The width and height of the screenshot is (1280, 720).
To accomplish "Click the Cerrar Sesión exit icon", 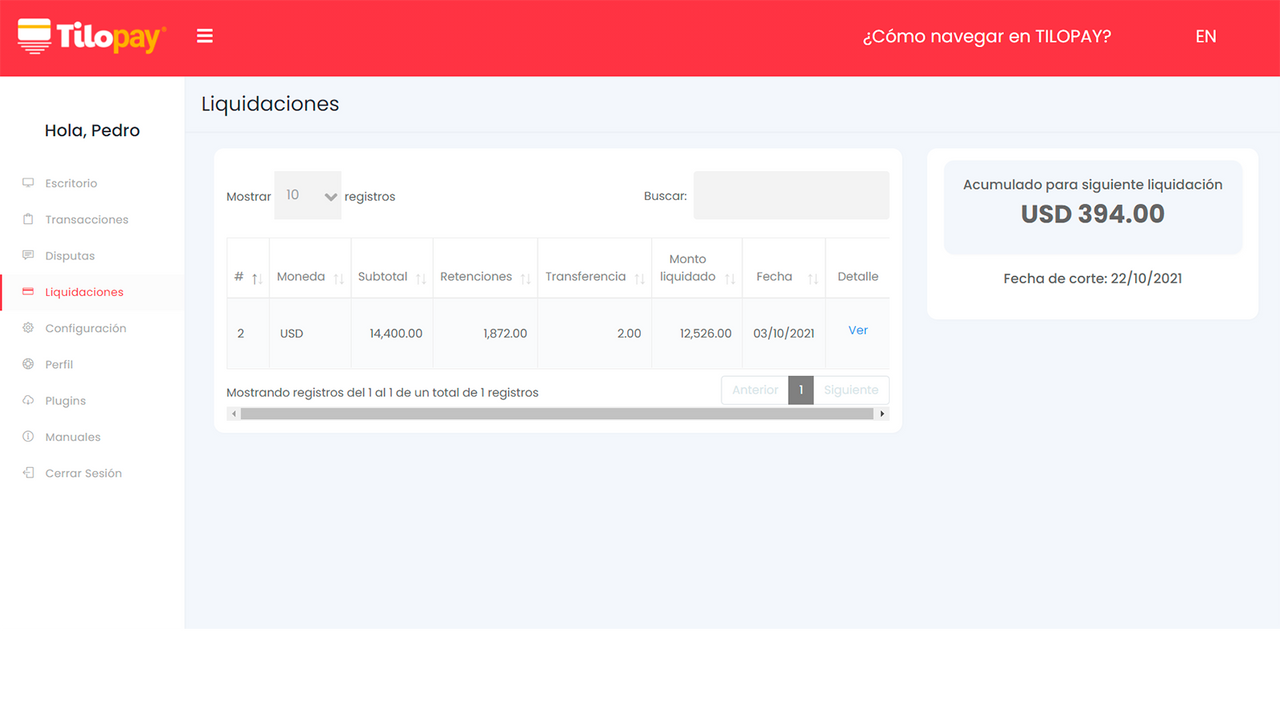I will pos(28,473).
